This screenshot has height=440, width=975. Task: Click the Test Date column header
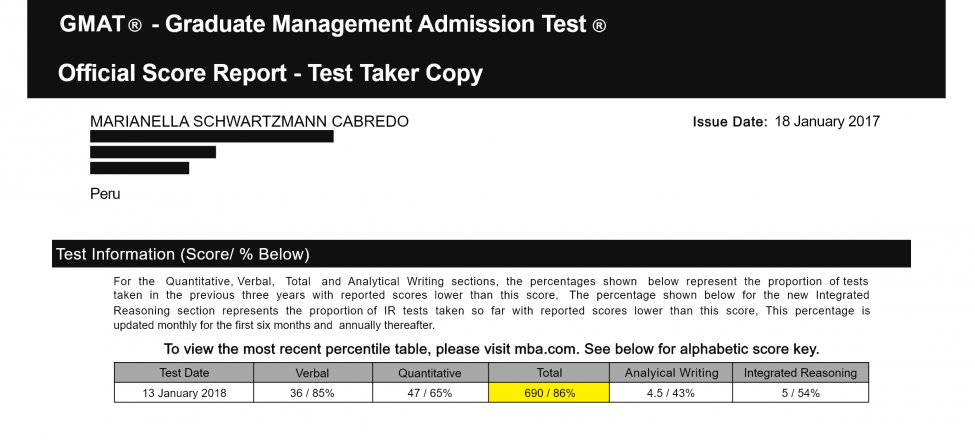click(x=183, y=373)
